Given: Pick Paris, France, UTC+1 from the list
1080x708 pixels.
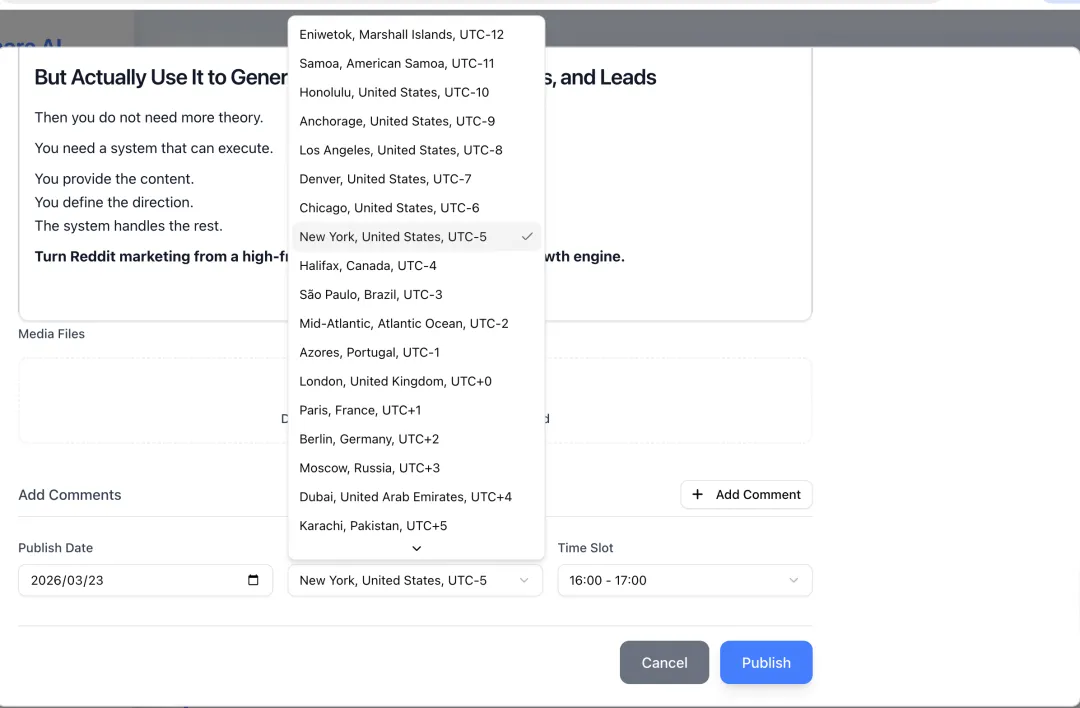Looking at the screenshot, I should pyautogui.click(x=416, y=410).
